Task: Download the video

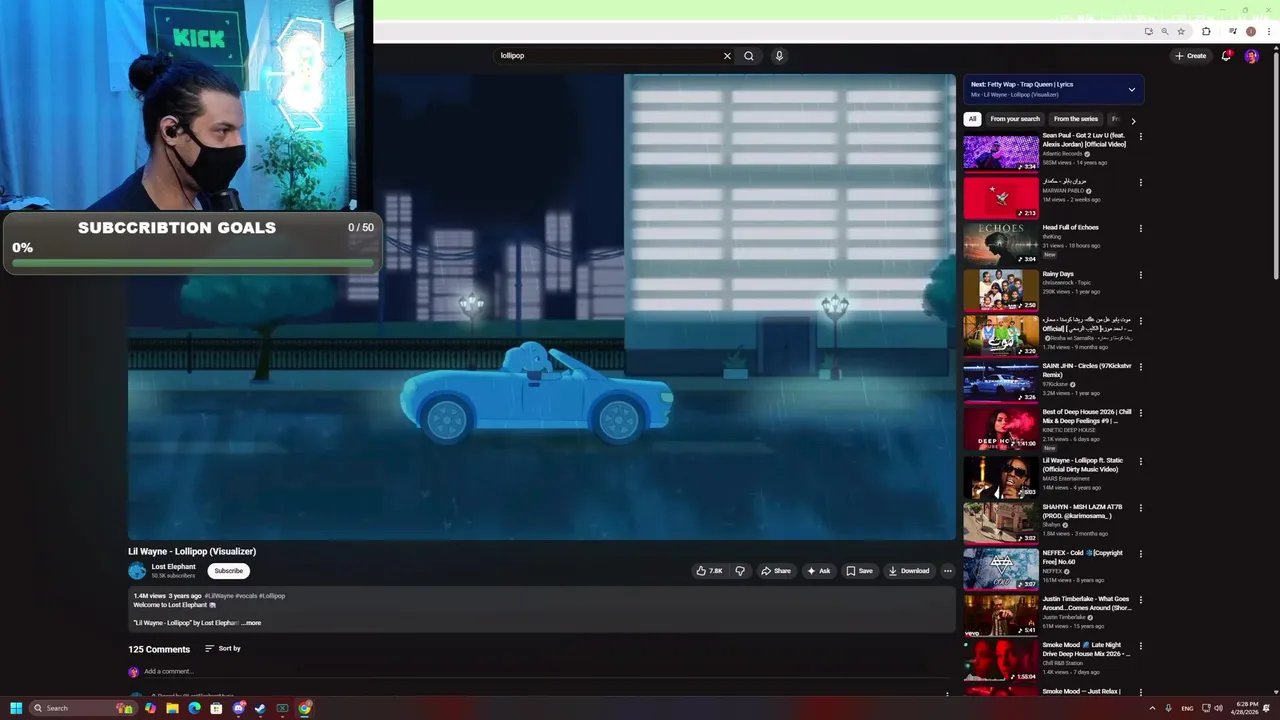Action: 908,571
